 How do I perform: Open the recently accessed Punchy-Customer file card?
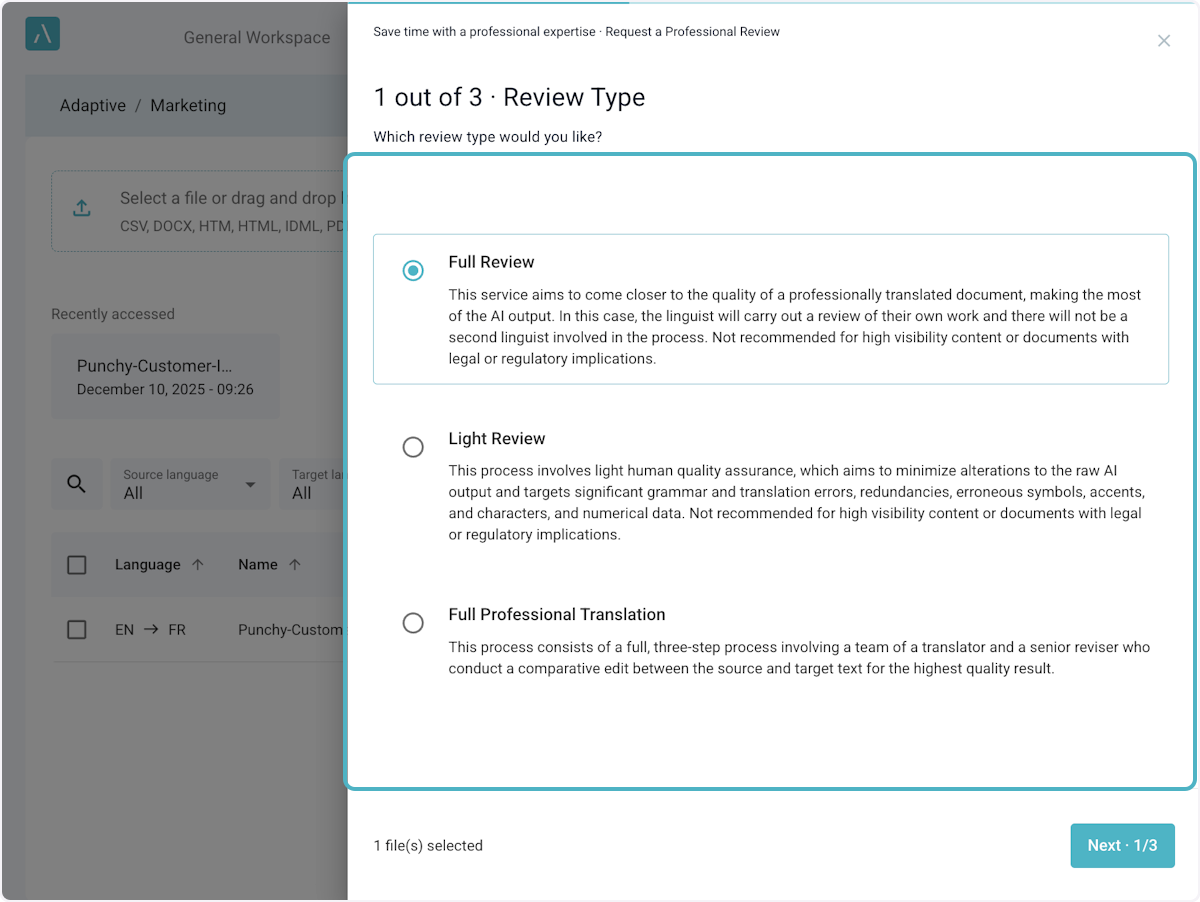[165, 377]
